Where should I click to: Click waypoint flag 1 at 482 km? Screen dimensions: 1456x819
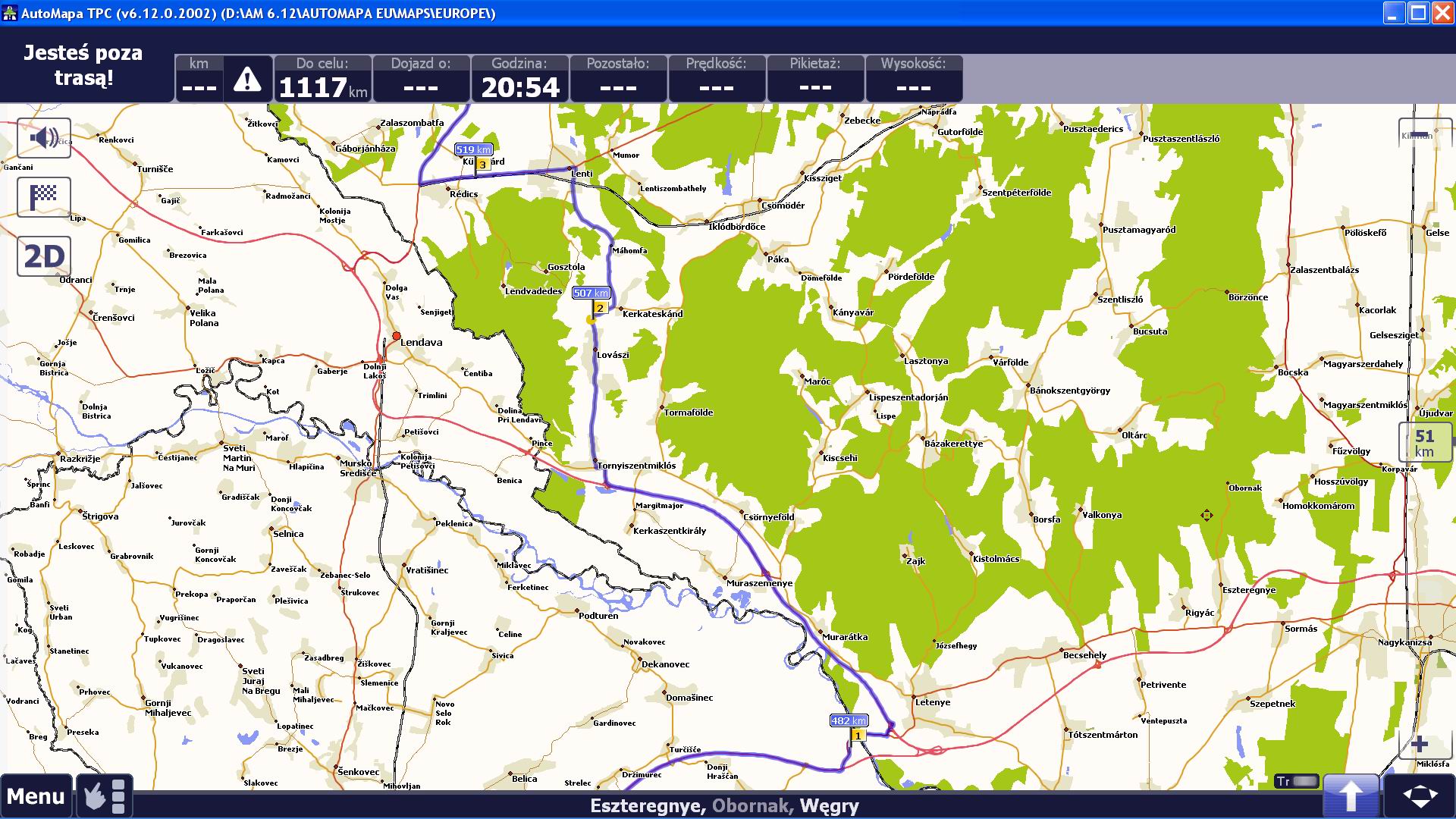pyautogui.click(x=858, y=735)
